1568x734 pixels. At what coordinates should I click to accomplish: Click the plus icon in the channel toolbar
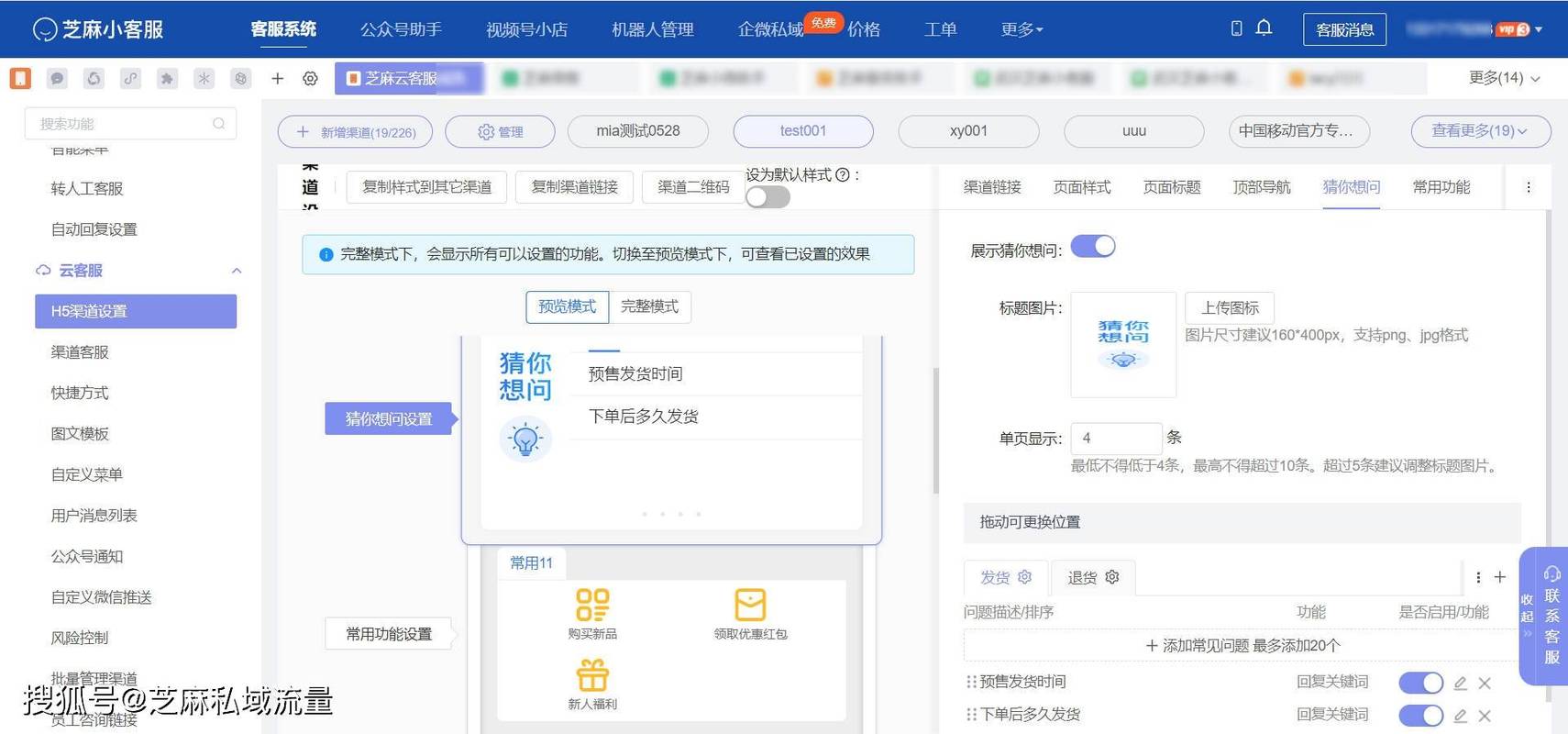click(278, 79)
